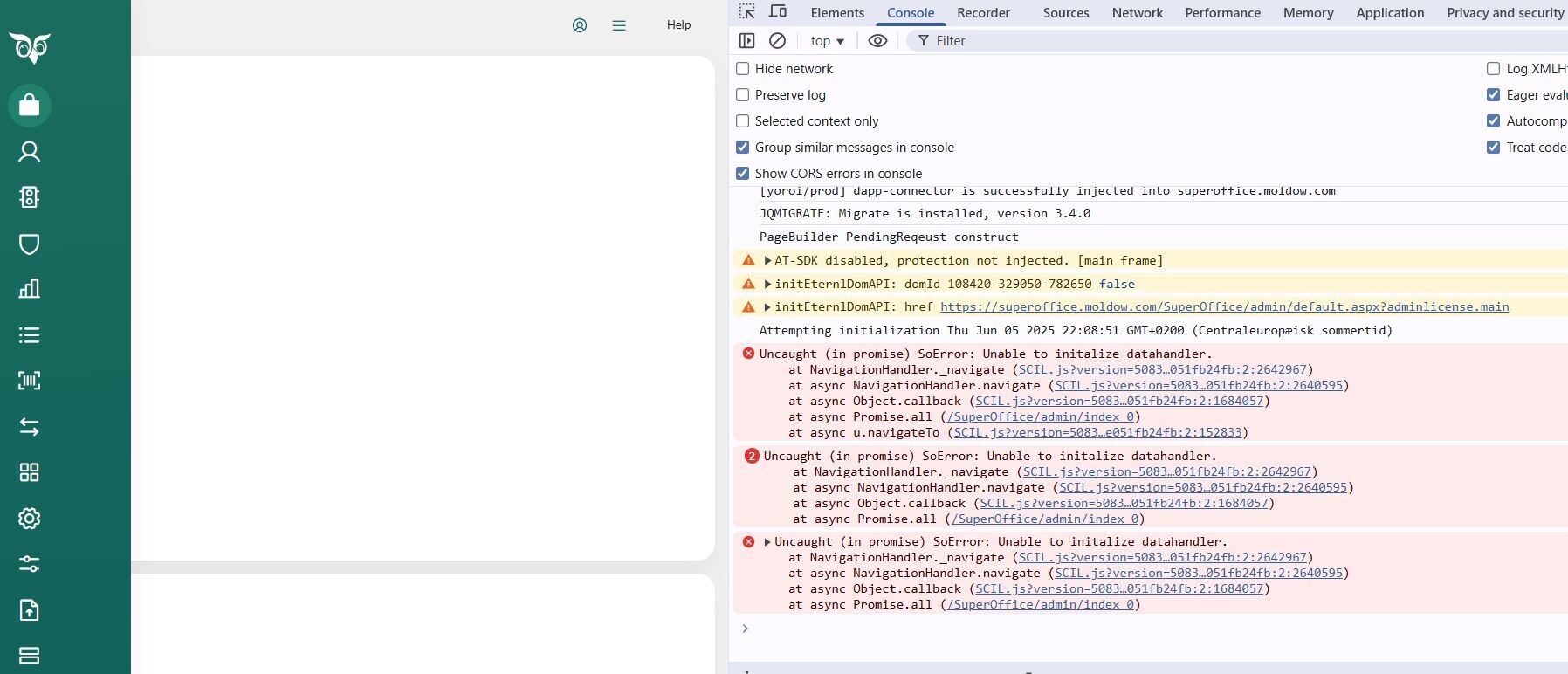Open the superoffice.moldow.com adminlicense URL link
This screenshot has width=1568, height=674.
tap(1224, 307)
